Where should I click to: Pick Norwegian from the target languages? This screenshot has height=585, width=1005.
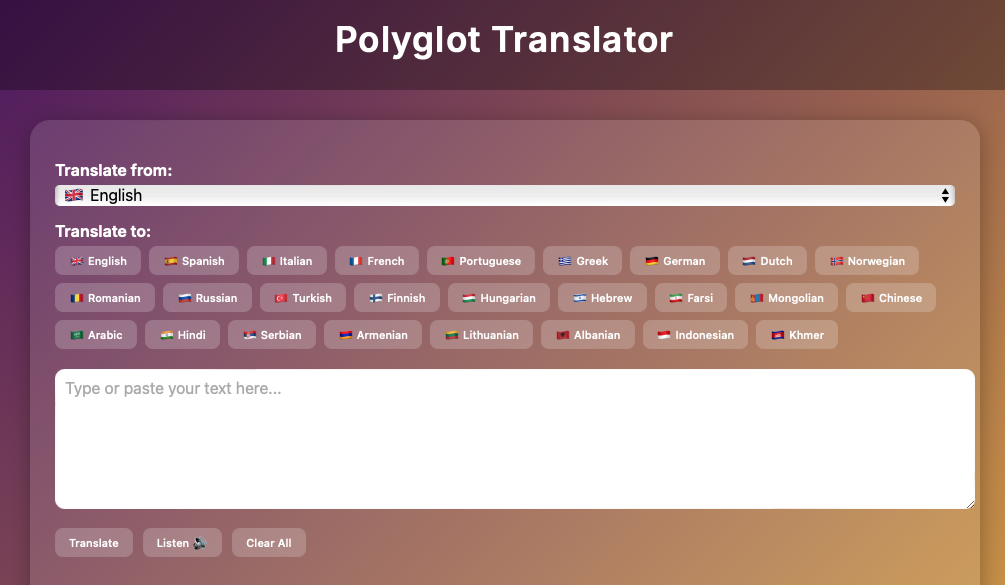[x=866, y=261]
